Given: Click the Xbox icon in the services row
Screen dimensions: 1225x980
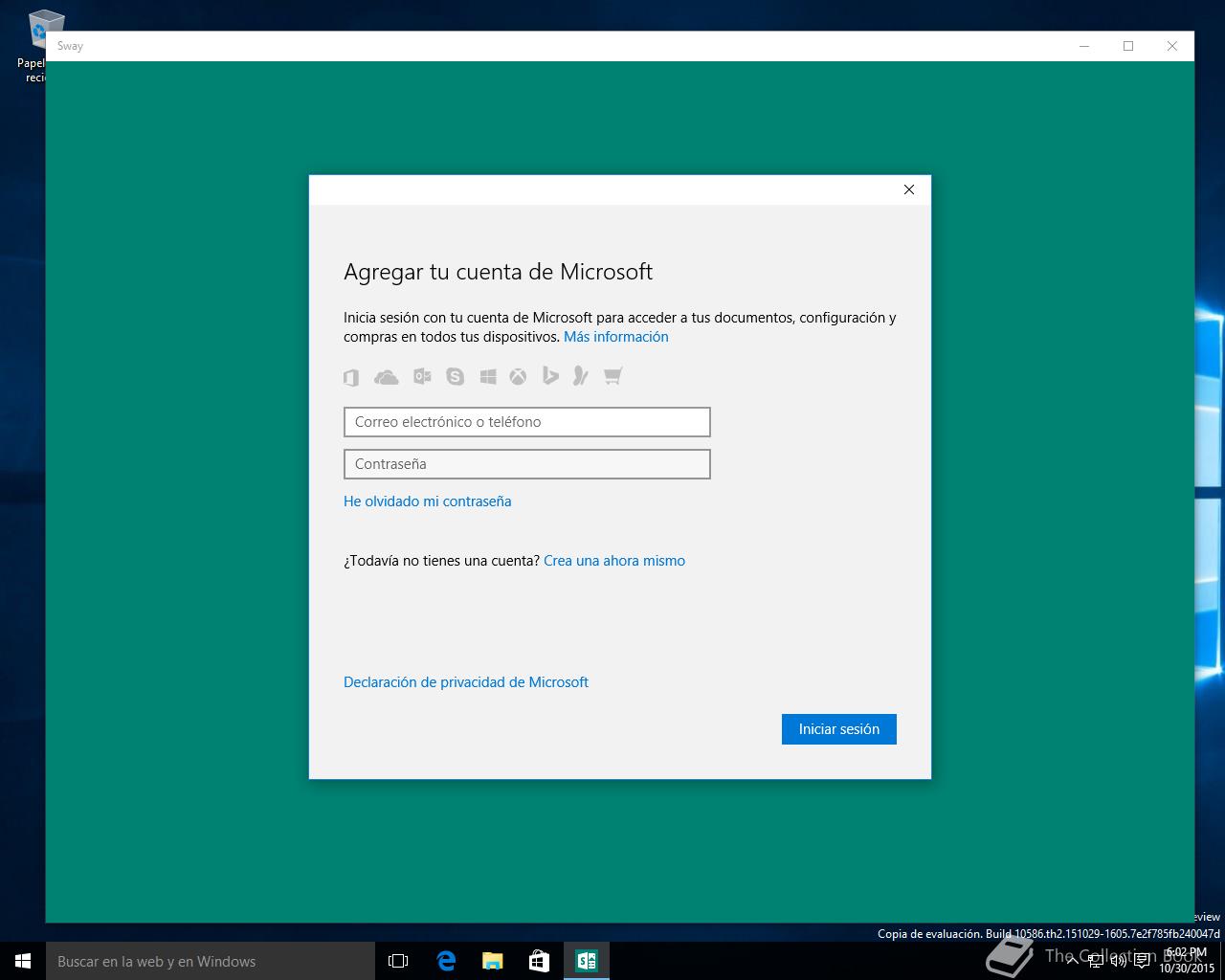Looking at the screenshot, I should click(x=518, y=376).
